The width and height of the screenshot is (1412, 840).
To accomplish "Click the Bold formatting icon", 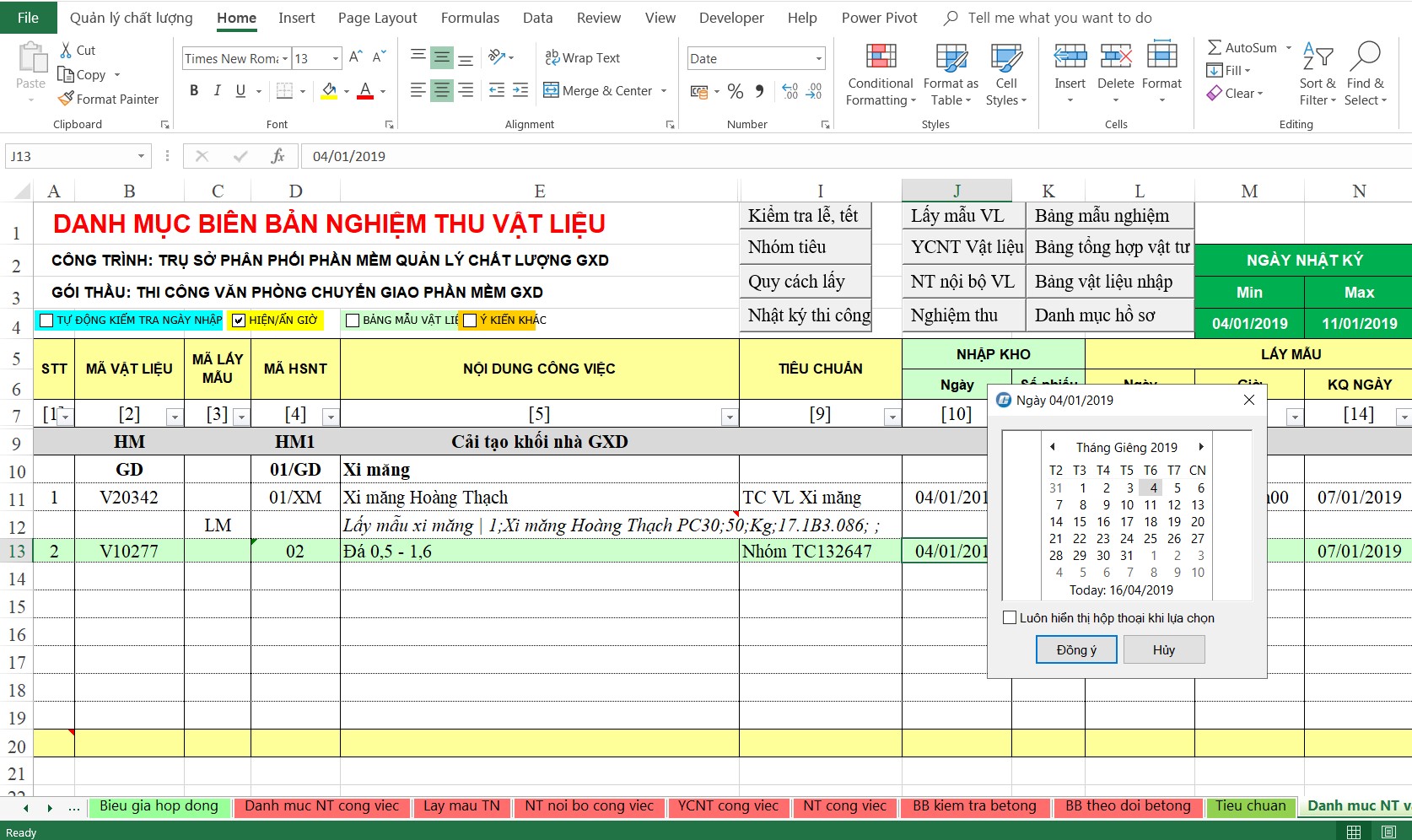I will pyautogui.click(x=194, y=90).
